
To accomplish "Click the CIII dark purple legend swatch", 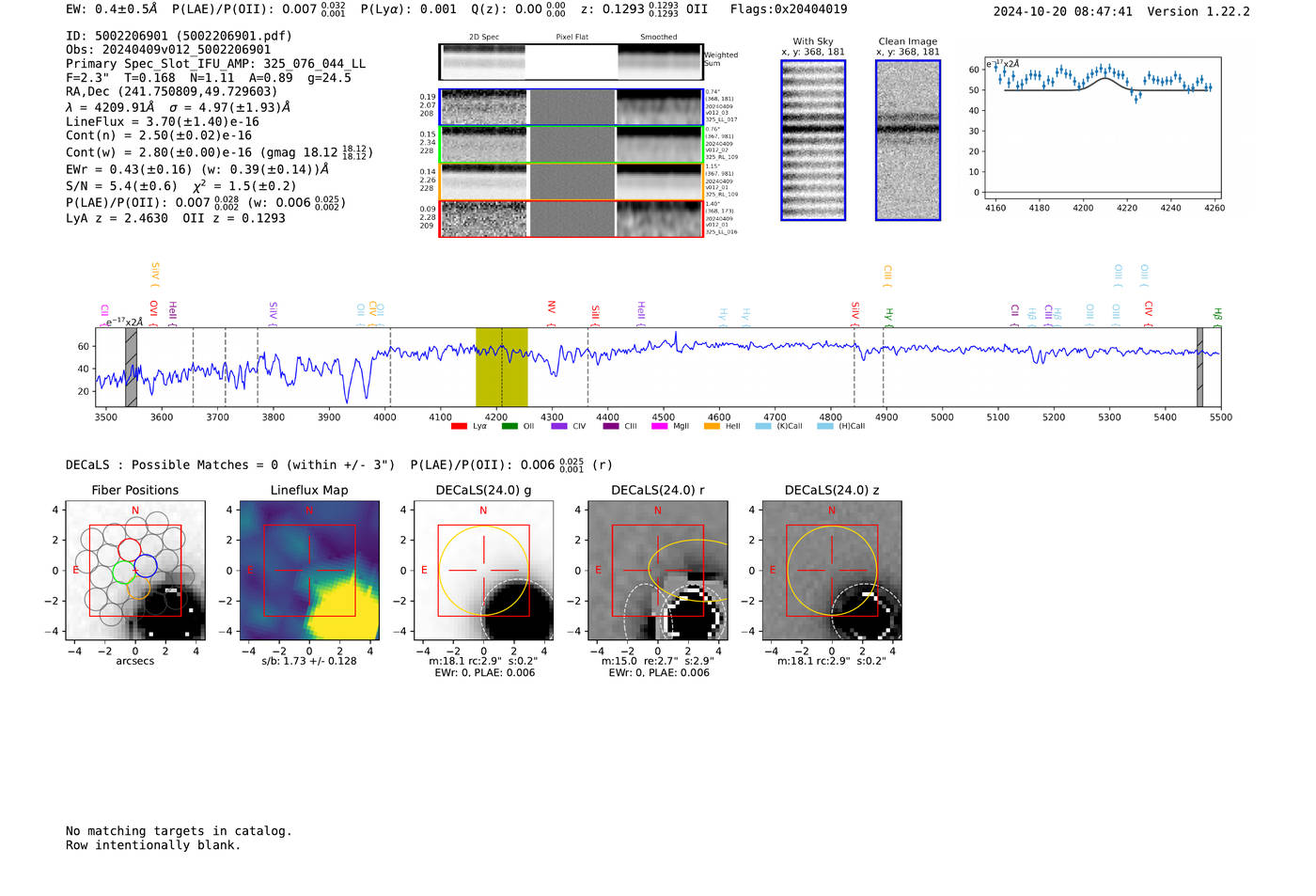I will point(611,426).
